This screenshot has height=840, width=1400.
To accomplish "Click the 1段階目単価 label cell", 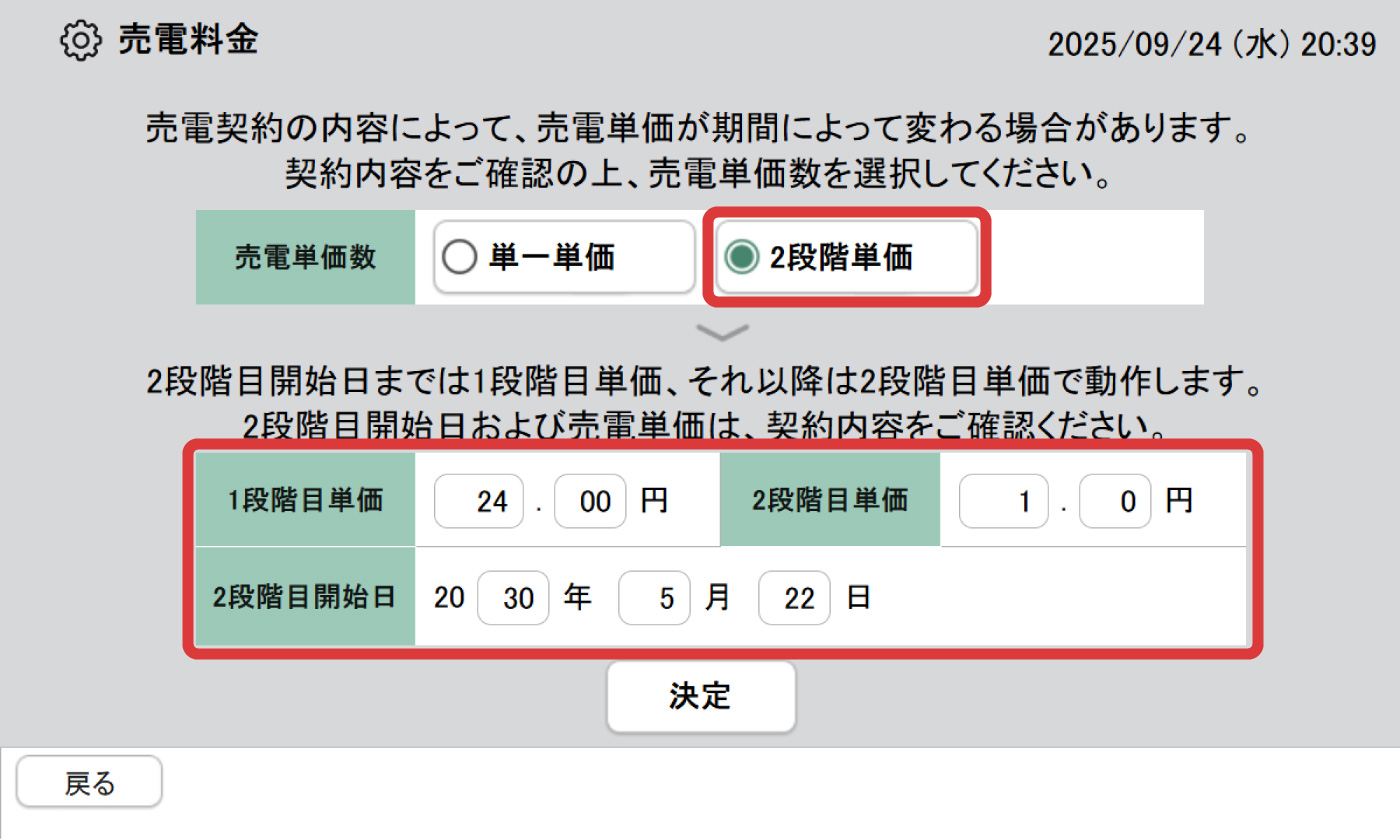I will point(305,500).
